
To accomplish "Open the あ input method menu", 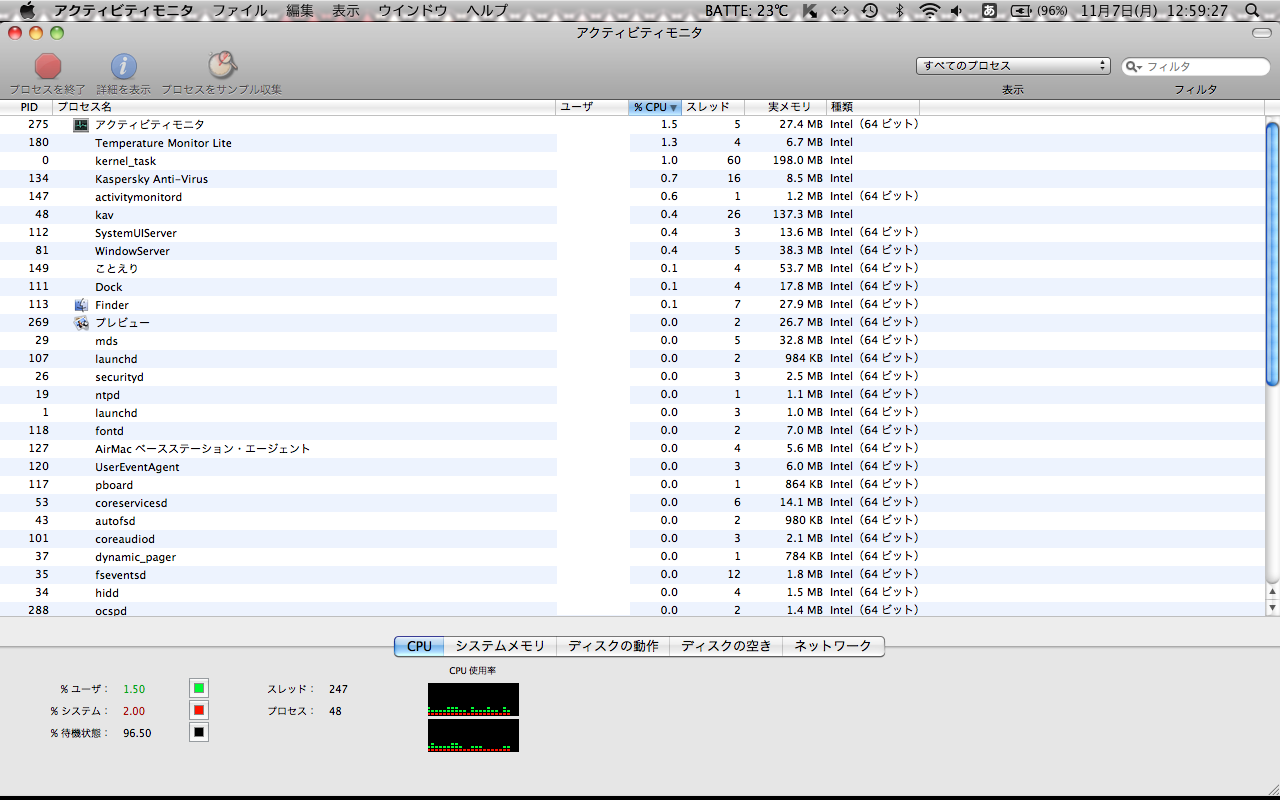I will pyautogui.click(x=990, y=11).
